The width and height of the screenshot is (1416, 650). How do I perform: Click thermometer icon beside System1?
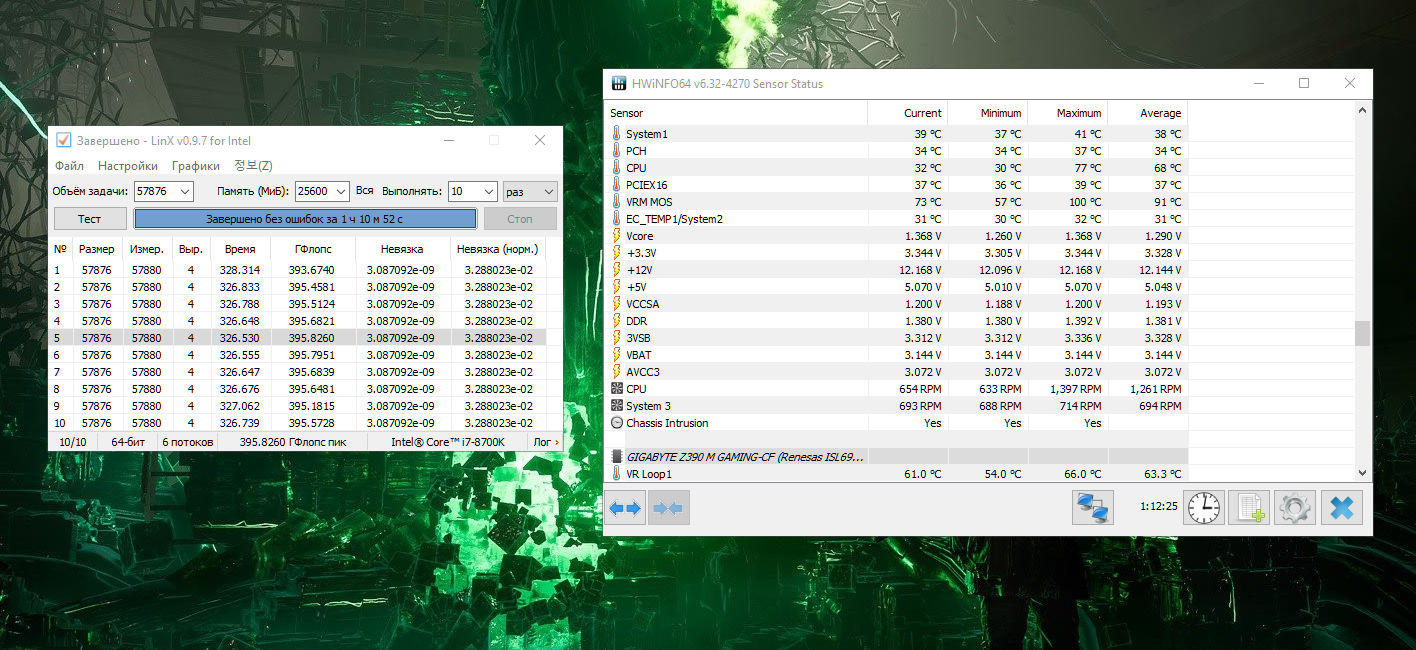[616, 134]
